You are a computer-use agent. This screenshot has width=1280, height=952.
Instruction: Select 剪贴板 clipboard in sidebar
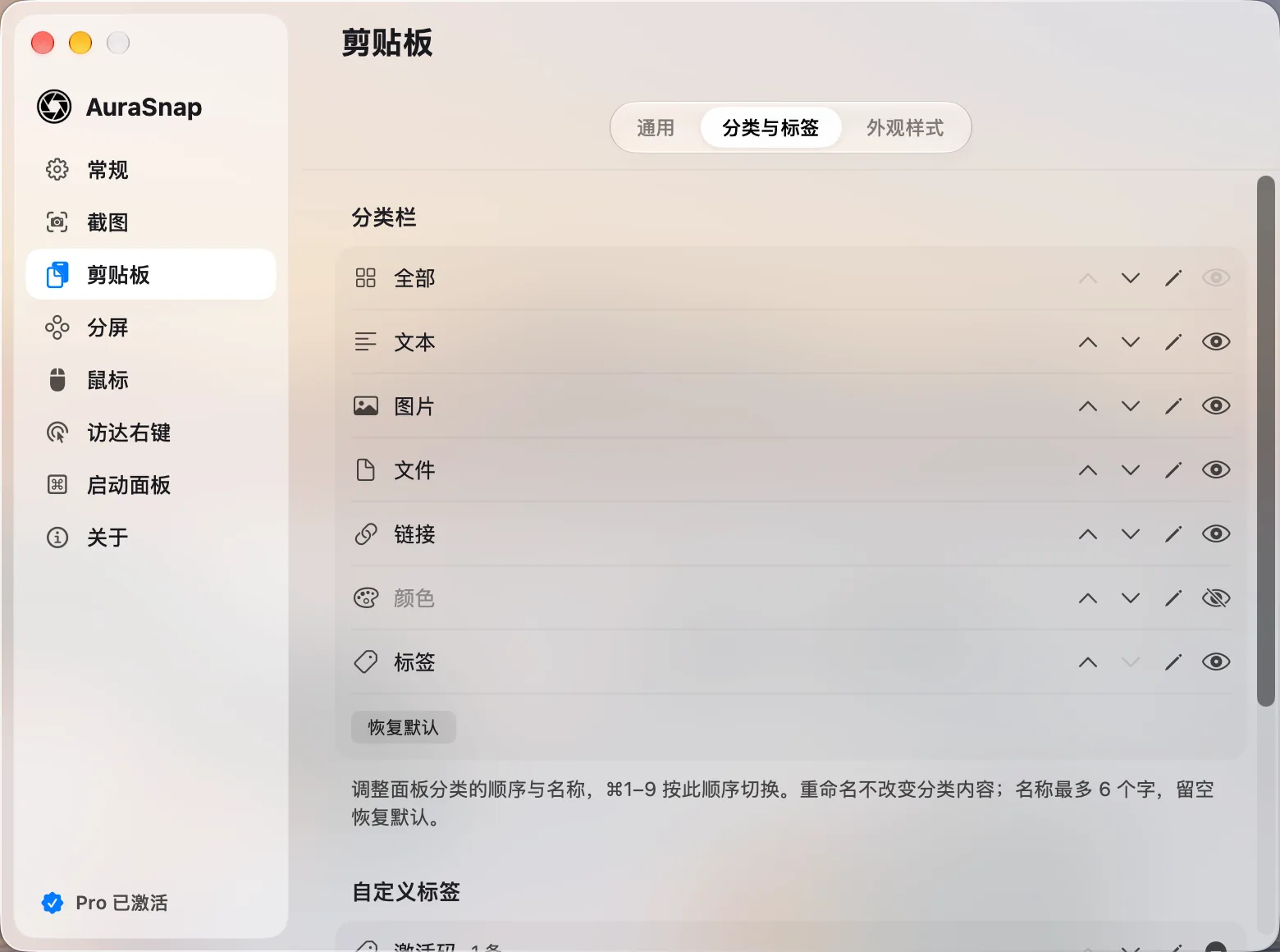[x=151, y=275]
